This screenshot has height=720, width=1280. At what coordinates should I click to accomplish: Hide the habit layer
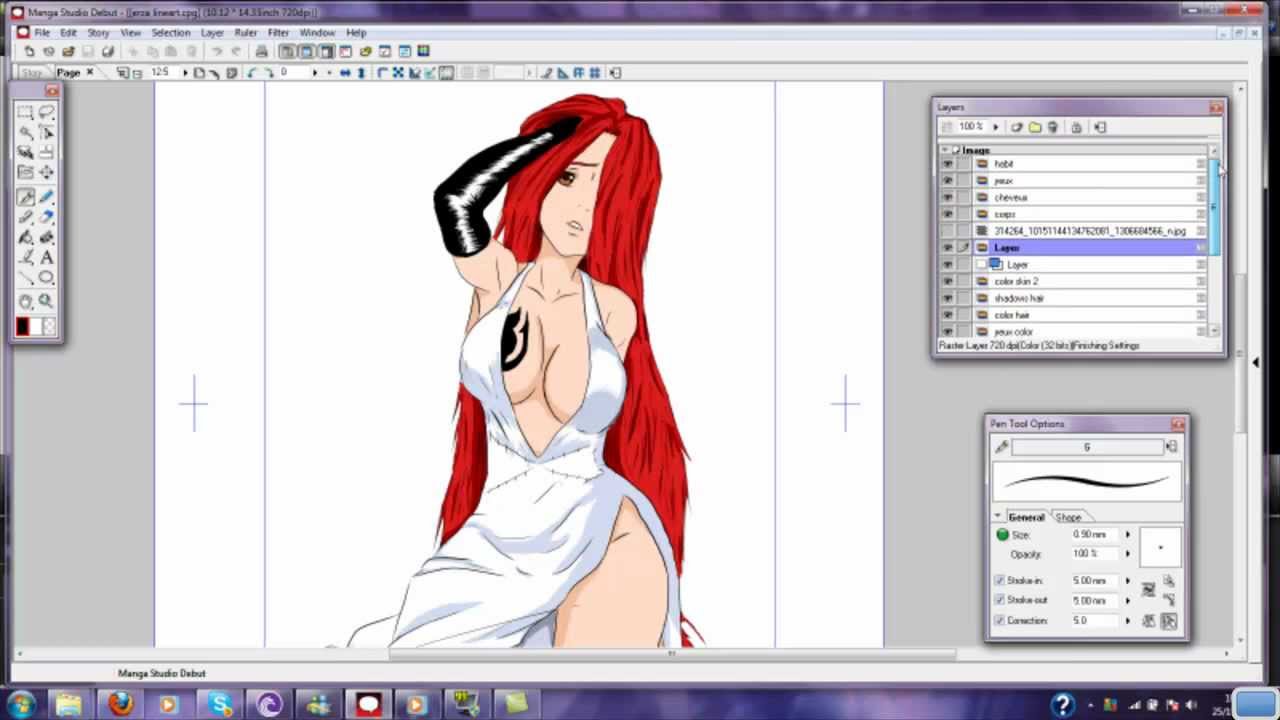click(x=947, y=164)
